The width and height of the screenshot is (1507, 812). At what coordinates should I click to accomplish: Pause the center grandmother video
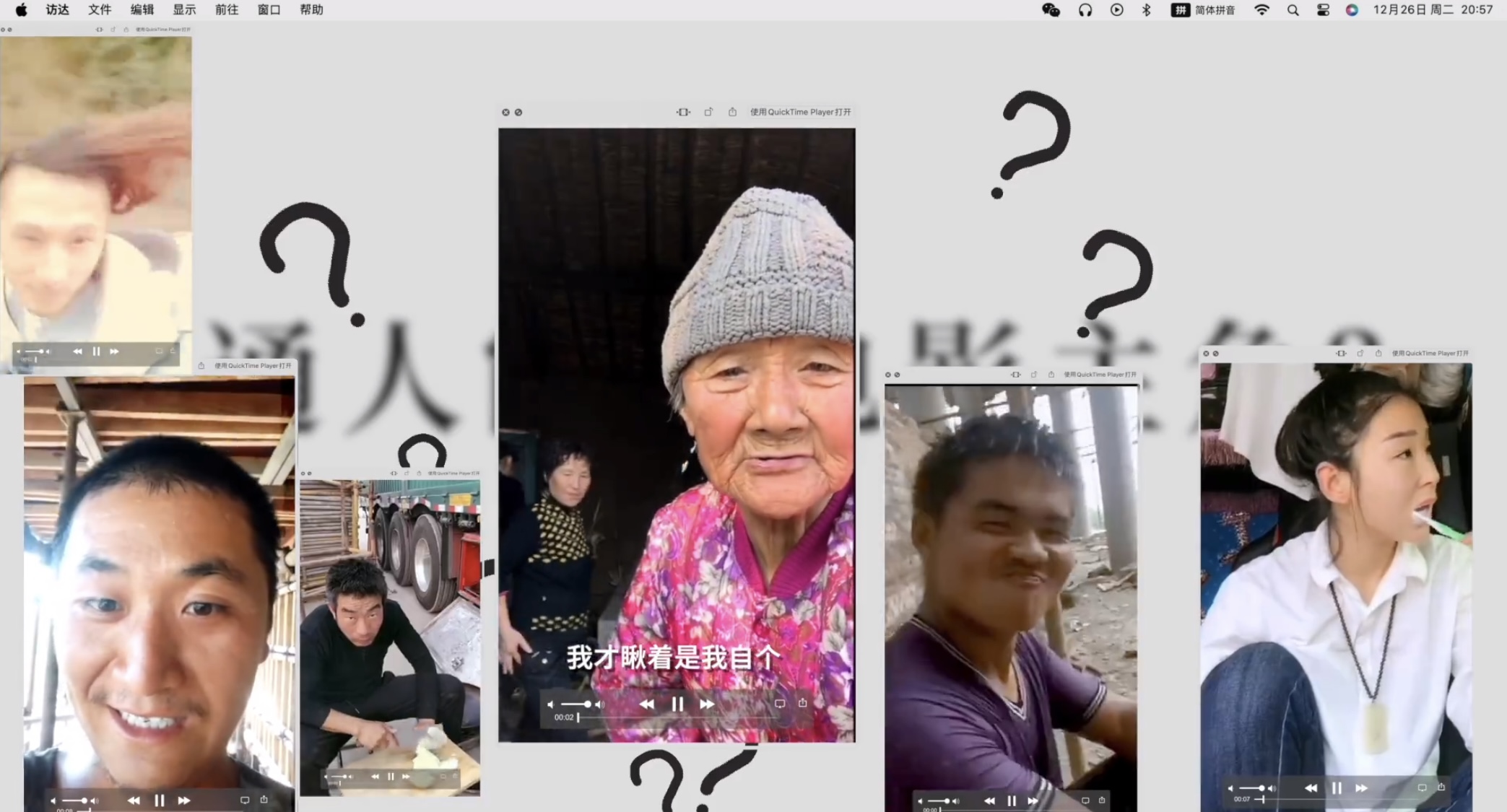point(677,704)
